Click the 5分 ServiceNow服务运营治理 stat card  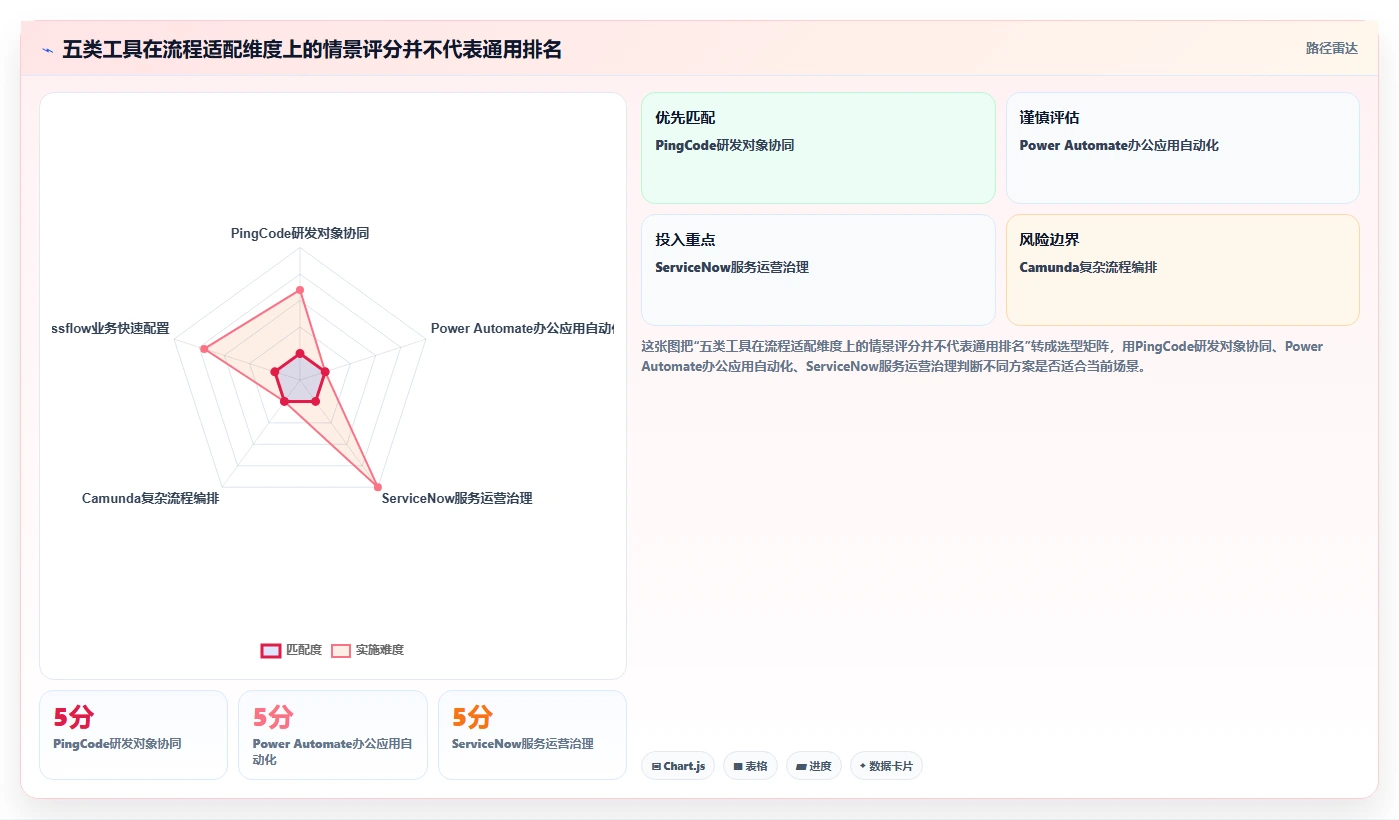532,735
